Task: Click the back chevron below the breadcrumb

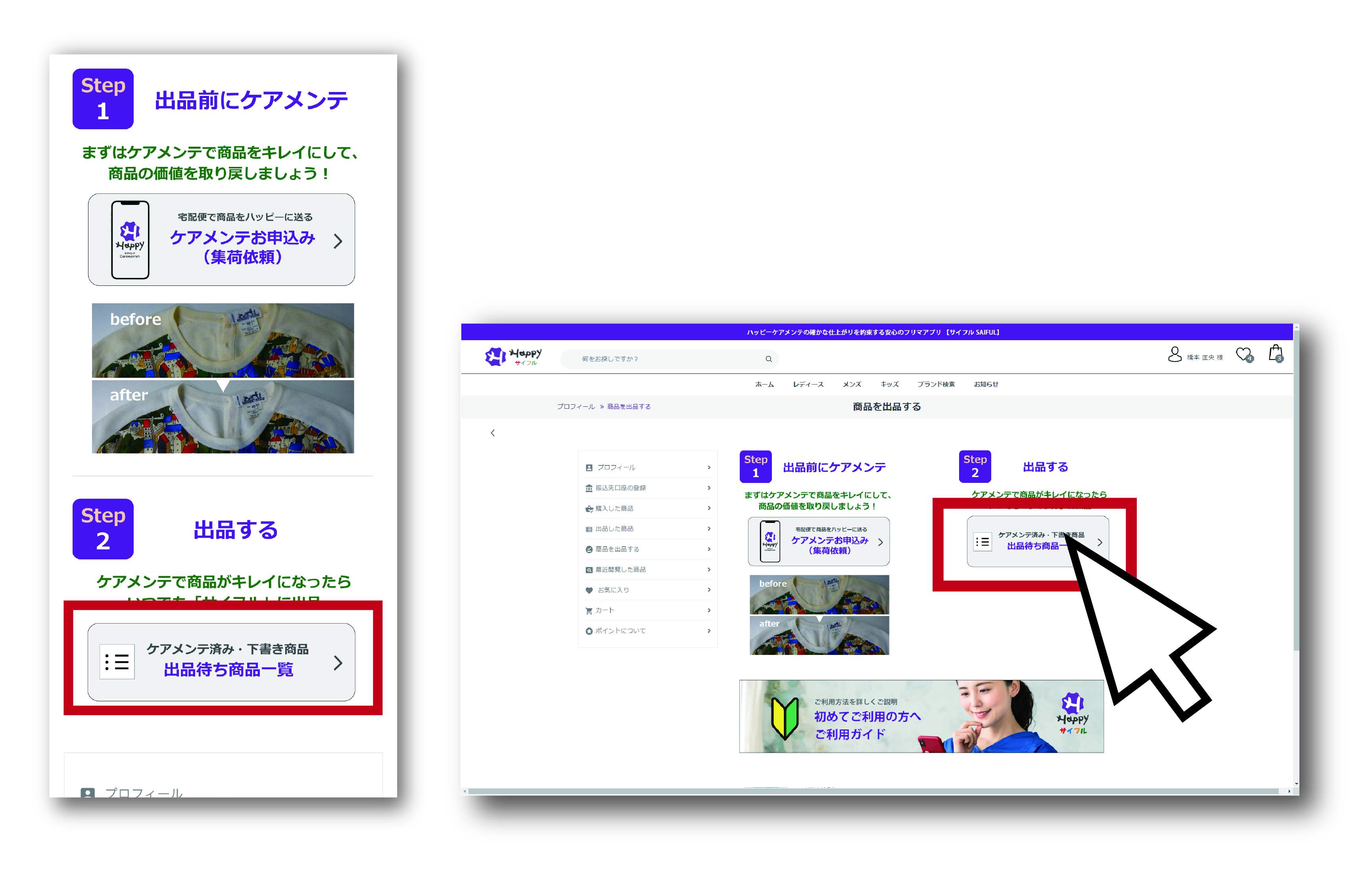Action: (493, 433)
